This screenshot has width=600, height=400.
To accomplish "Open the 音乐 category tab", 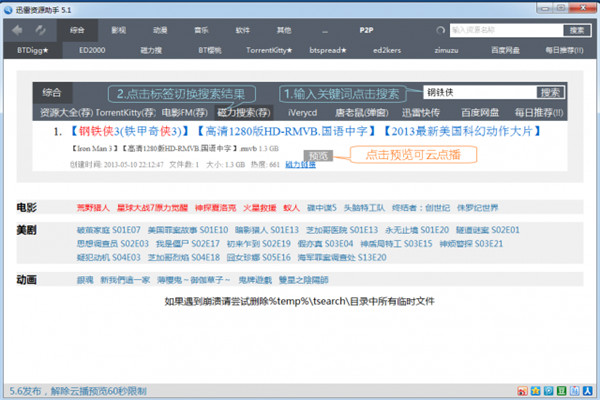I will tap(201, 30).
